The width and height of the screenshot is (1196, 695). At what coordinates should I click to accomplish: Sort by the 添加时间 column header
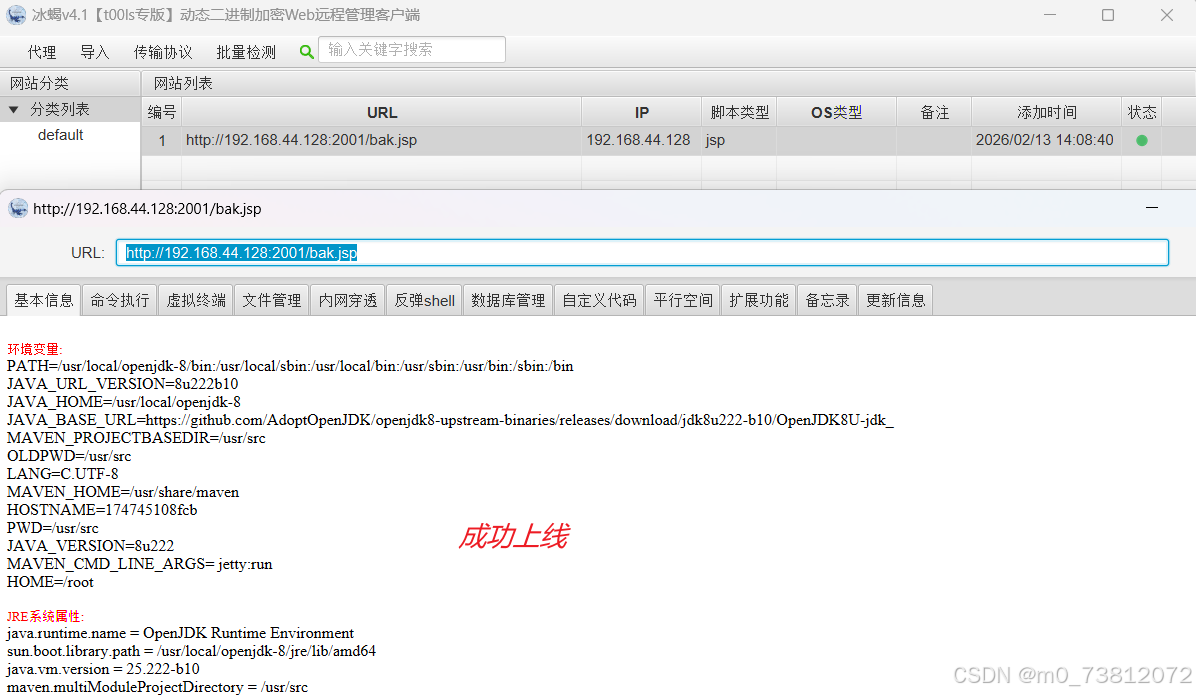pyautogui.click(x=1046, y=112)
